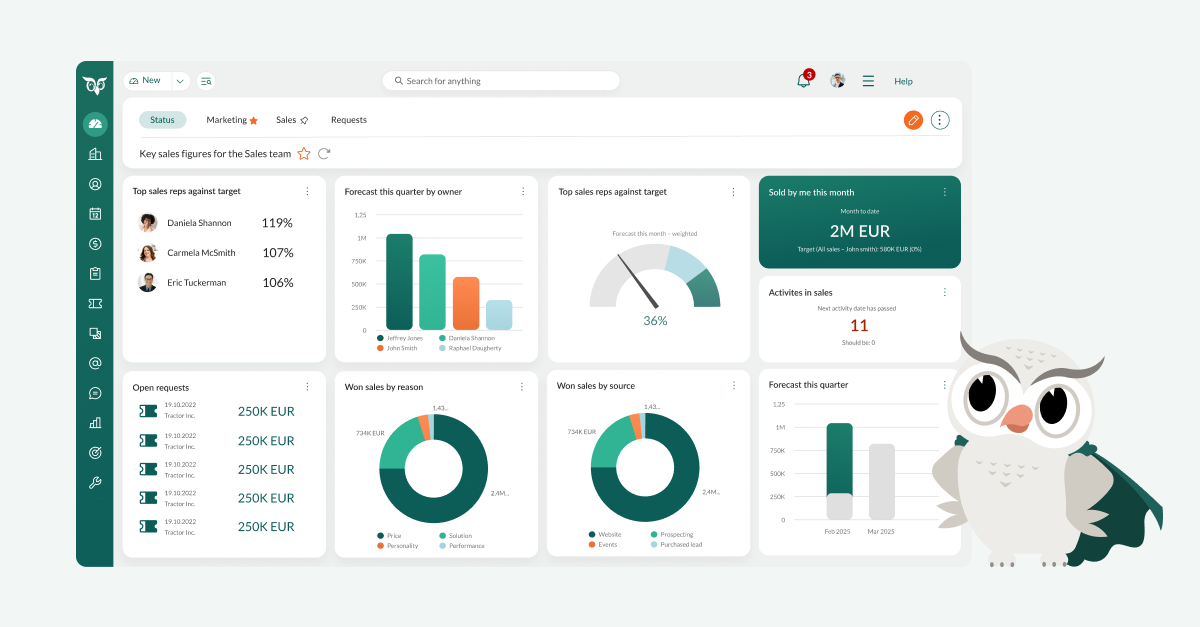This screenshot has width=1200, height=627.
Task: Open the Diary calendar sidebar icon
Action: 95,213
